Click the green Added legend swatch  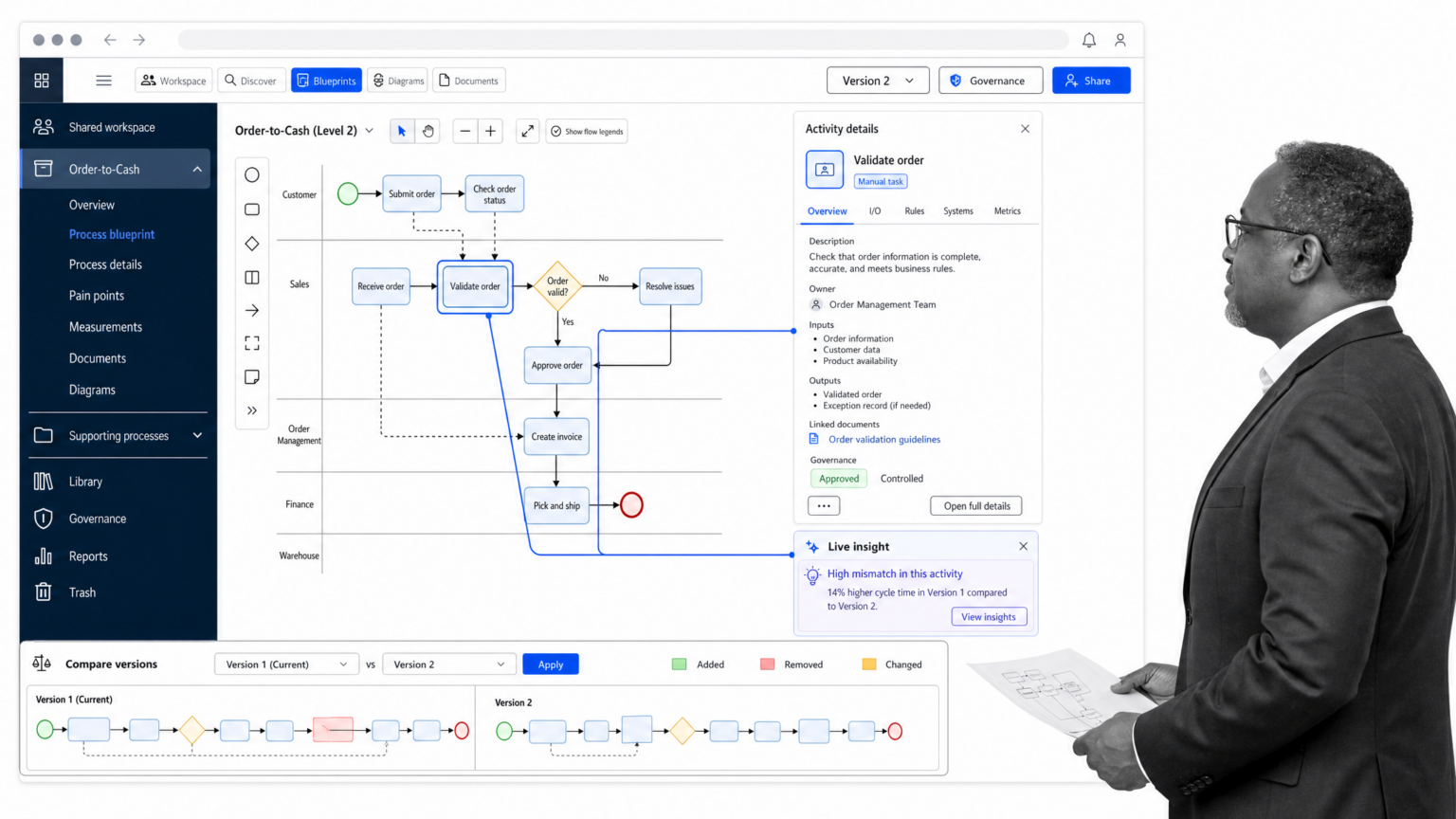point(679,664)
